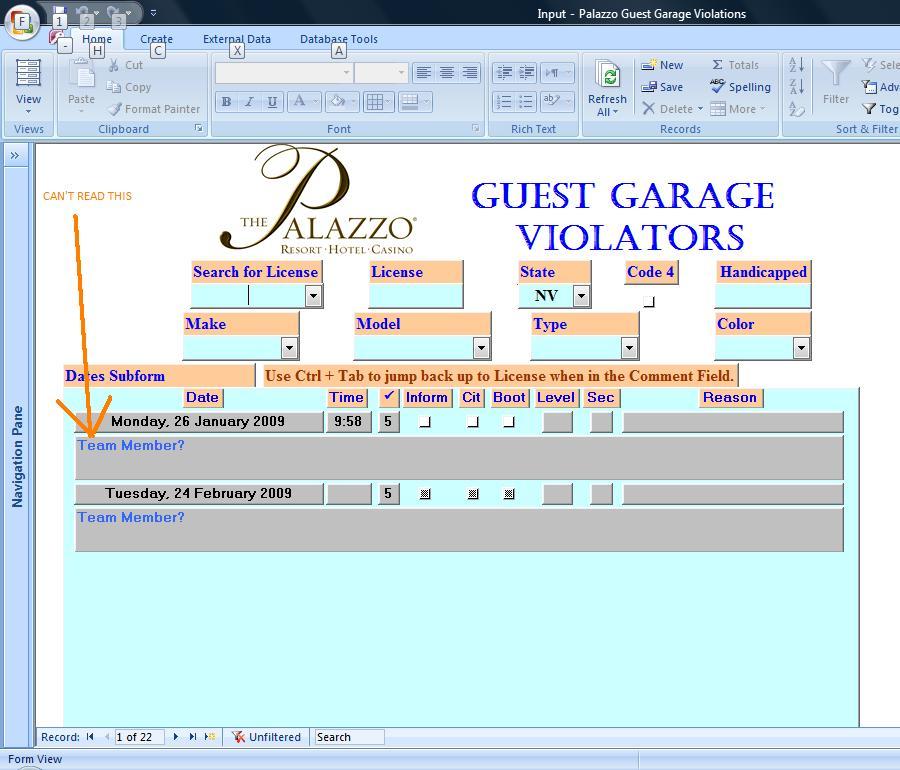Switch to the Home tab
The height and width of the screenshot is (770, 900).
(97, 39)
